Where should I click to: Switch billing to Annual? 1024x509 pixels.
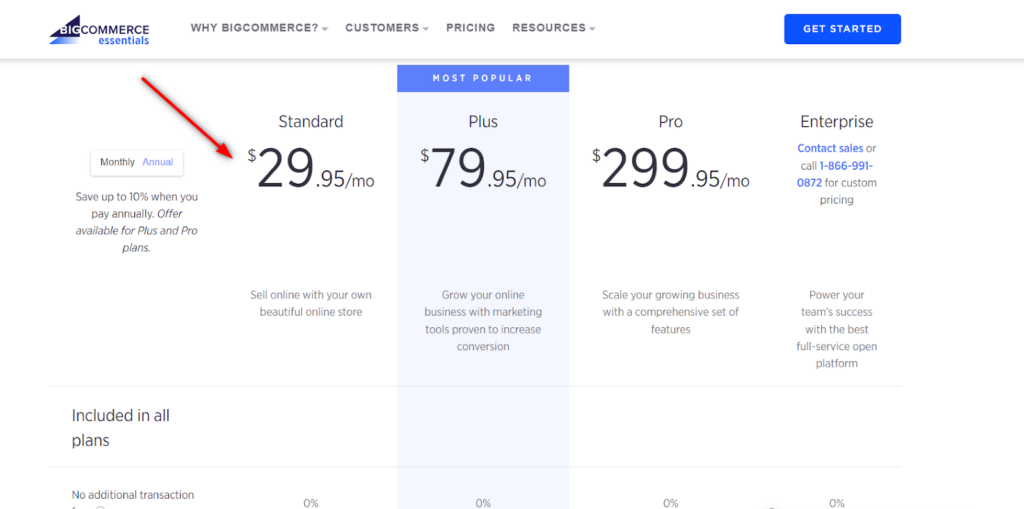[158, 162]
